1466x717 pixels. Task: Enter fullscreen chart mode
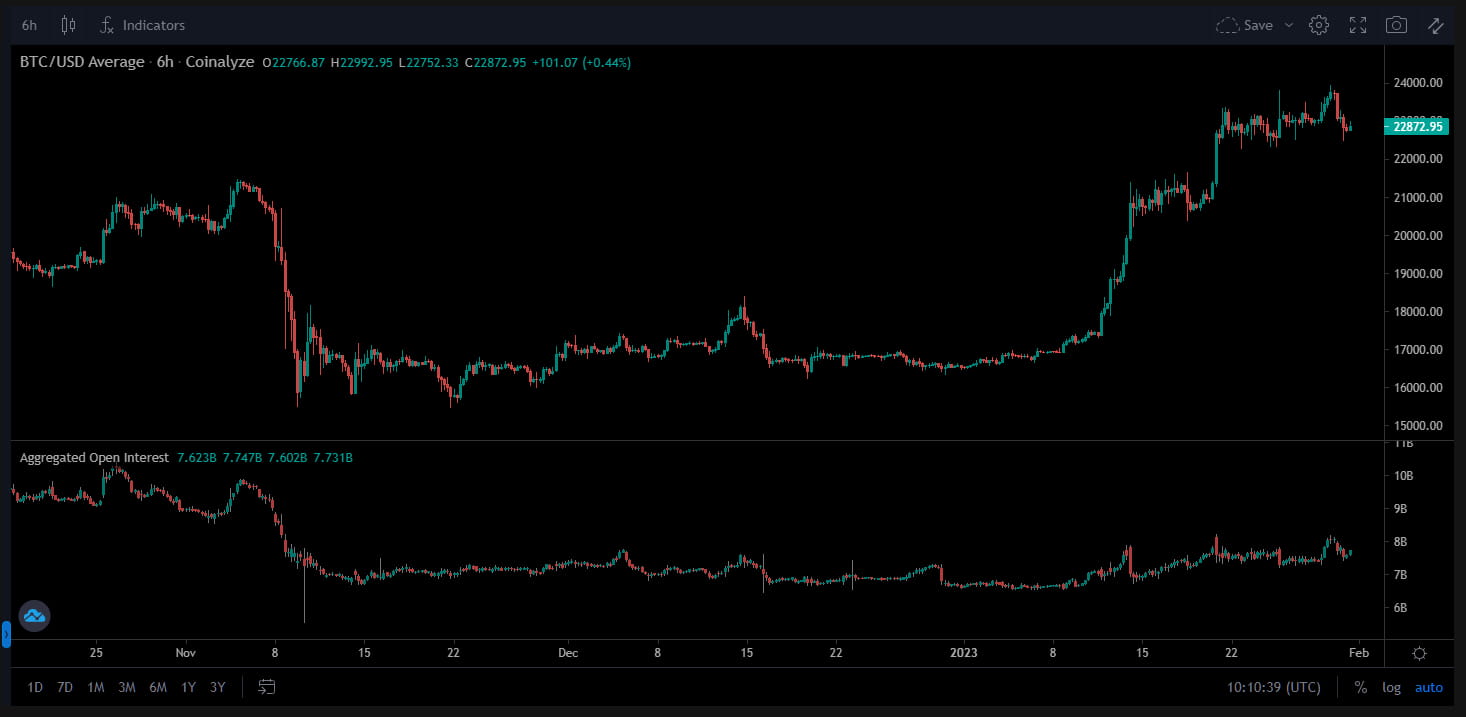(x=1358, y=25)
